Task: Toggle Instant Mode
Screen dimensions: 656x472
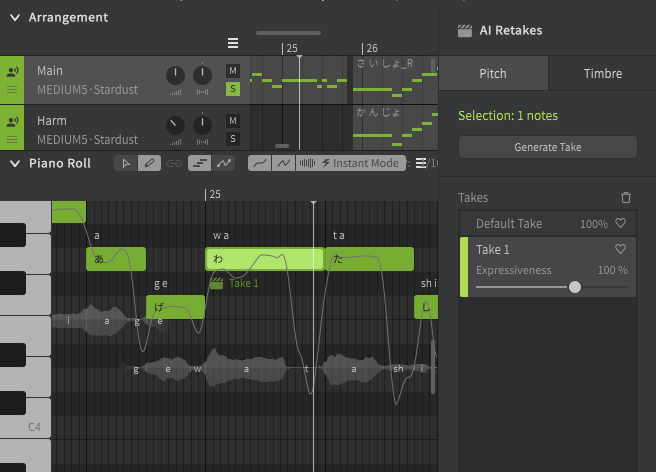Action: click(x=360, y=163)
